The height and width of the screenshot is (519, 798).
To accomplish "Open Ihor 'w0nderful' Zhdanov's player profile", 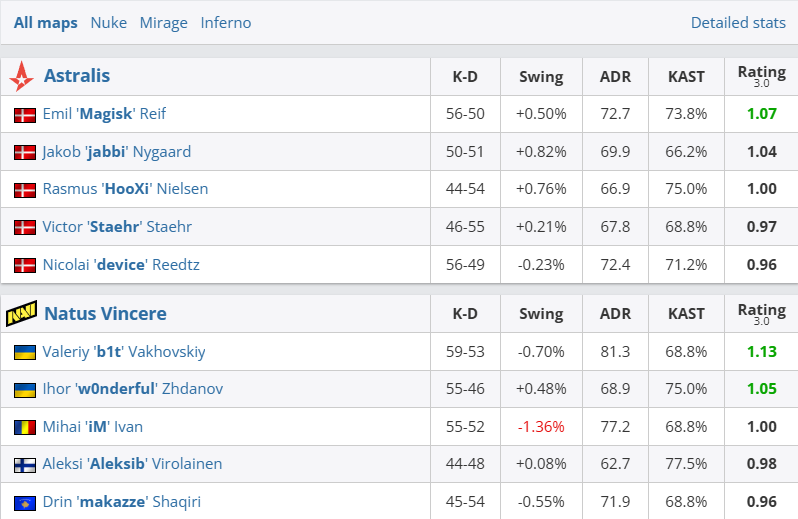I will 132,389.
